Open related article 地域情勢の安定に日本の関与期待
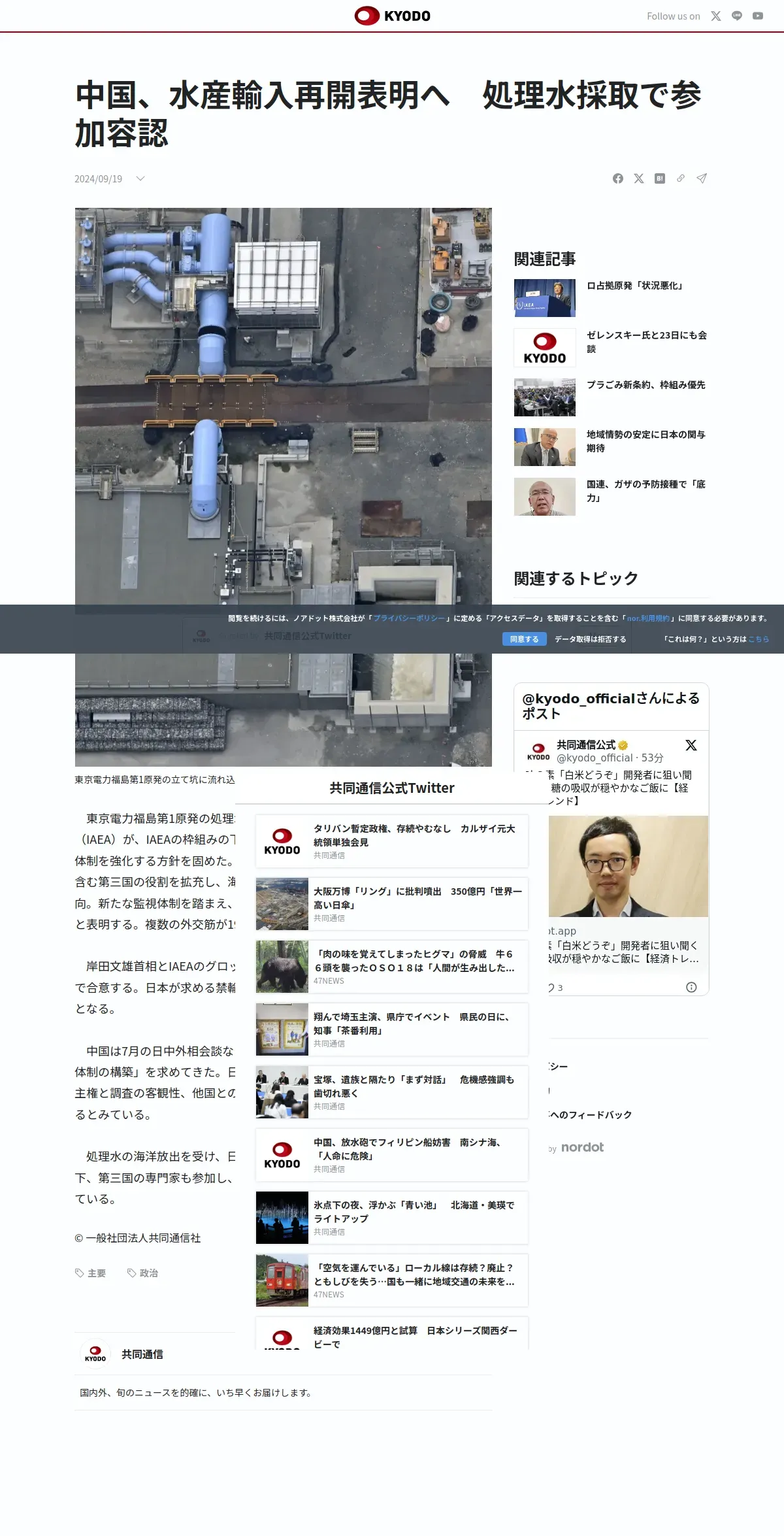 [x=645, y=441]
